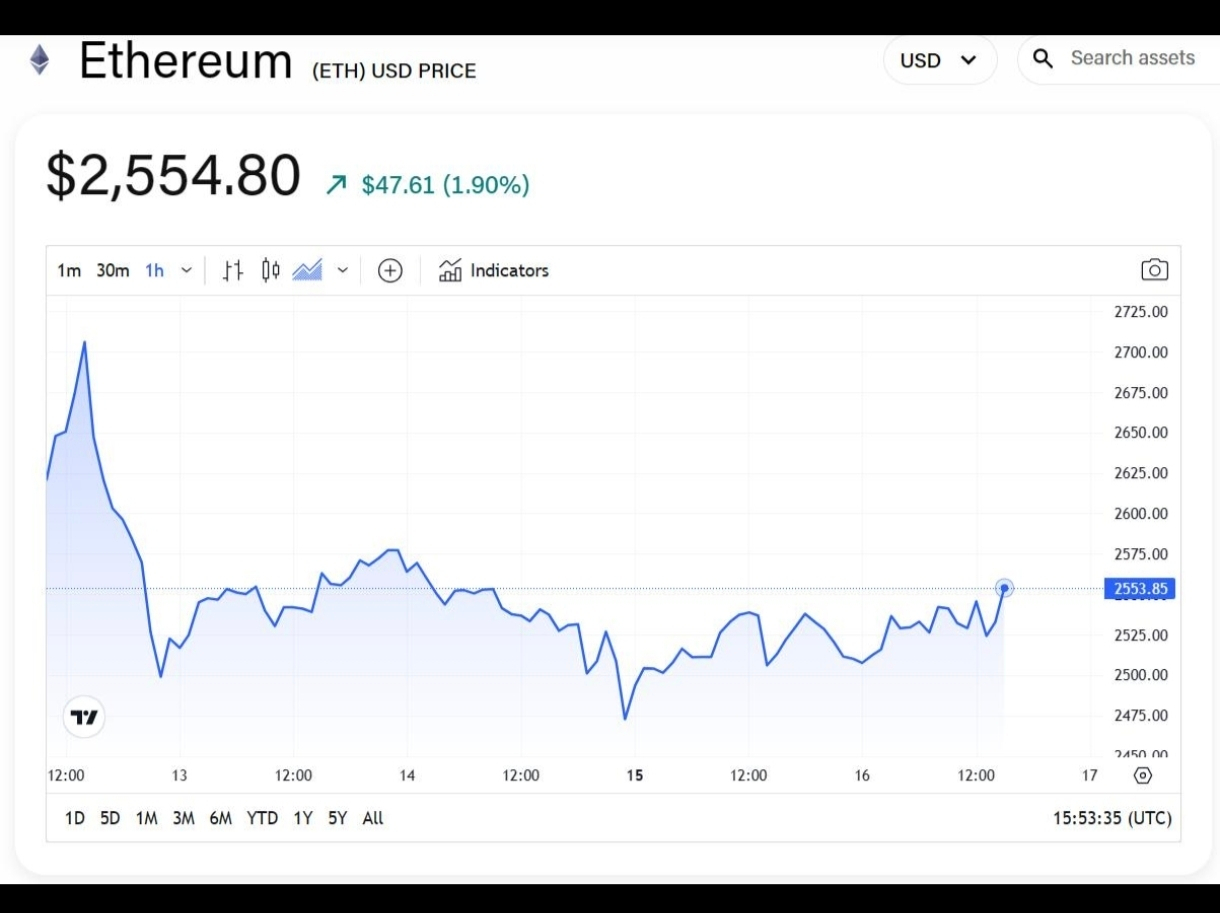Image resolution: width=1220 pixels, height=913 pixels.
Task: Open the Indicators menu
Action: pos(494,271)
